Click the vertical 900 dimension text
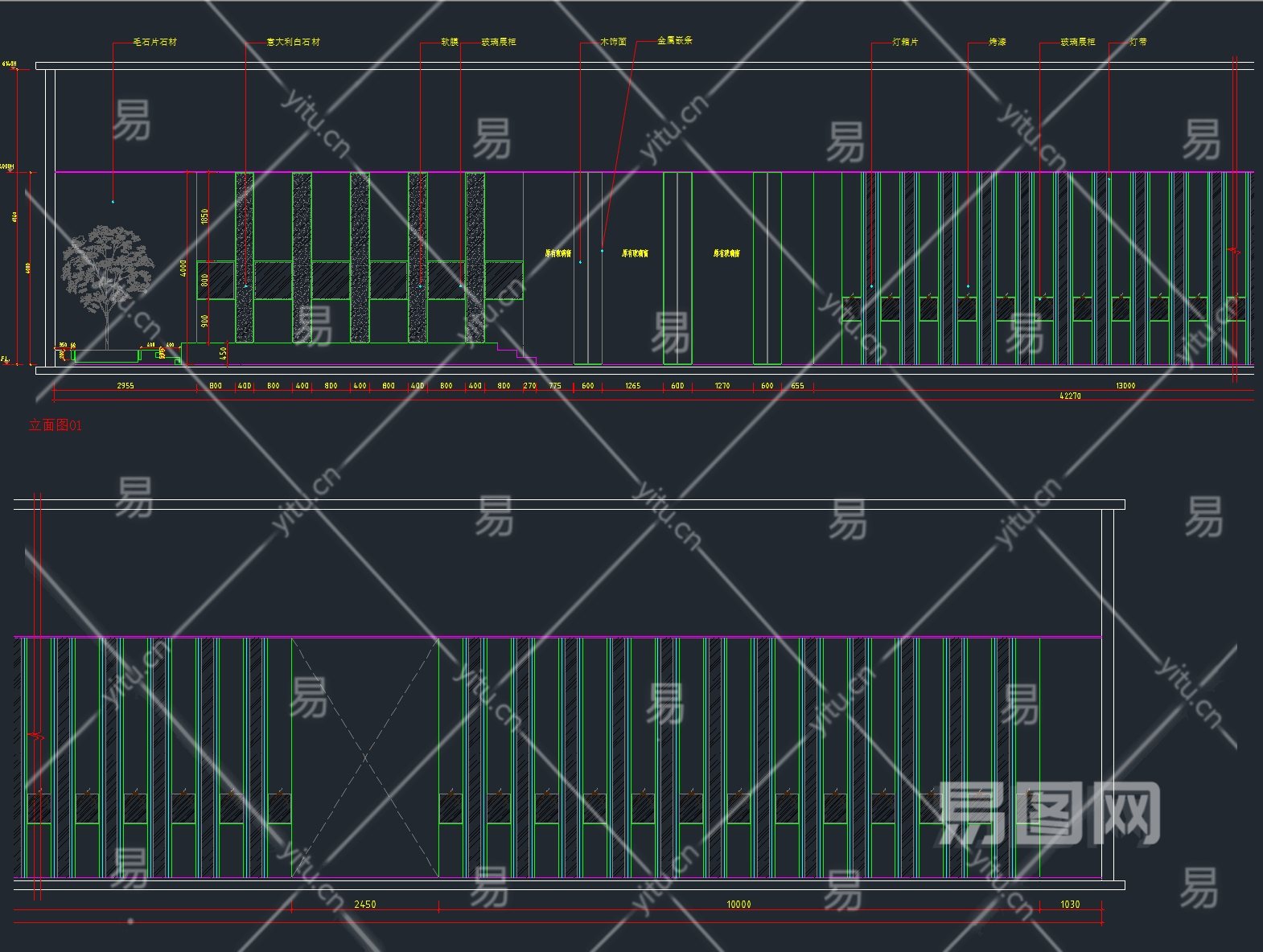The height and width of the screenshot is (952, 1263). point(205,321)
